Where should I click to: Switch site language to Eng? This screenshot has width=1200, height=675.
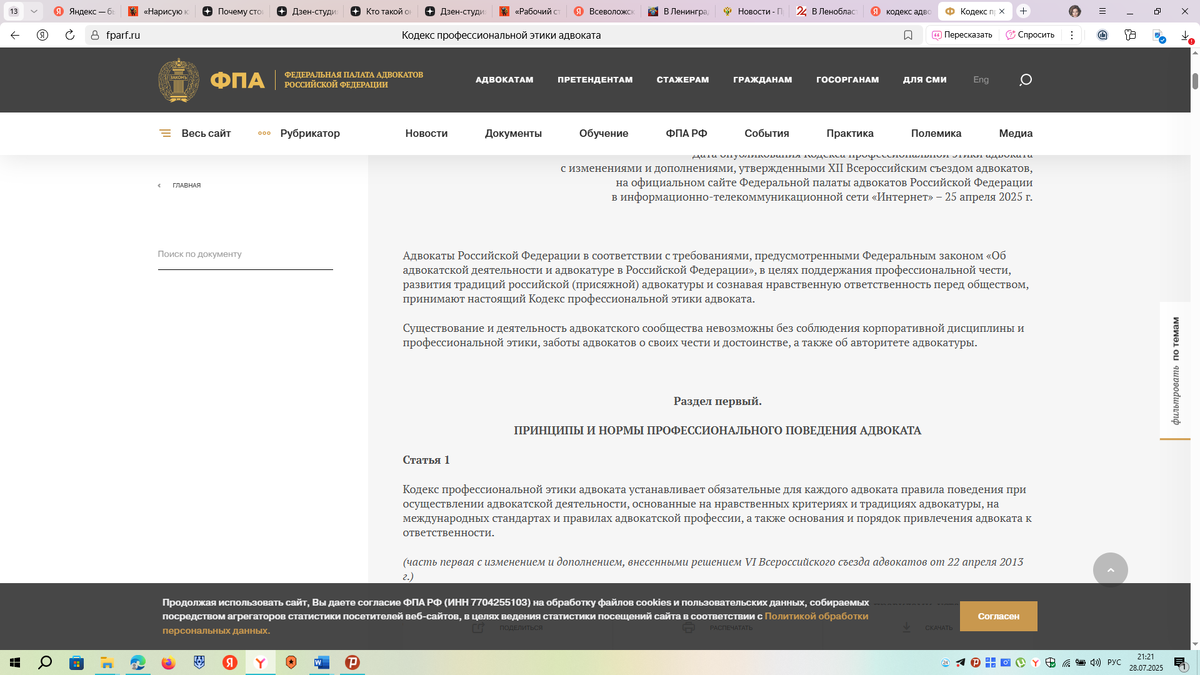pyautogui.click(x=981, y=80)
